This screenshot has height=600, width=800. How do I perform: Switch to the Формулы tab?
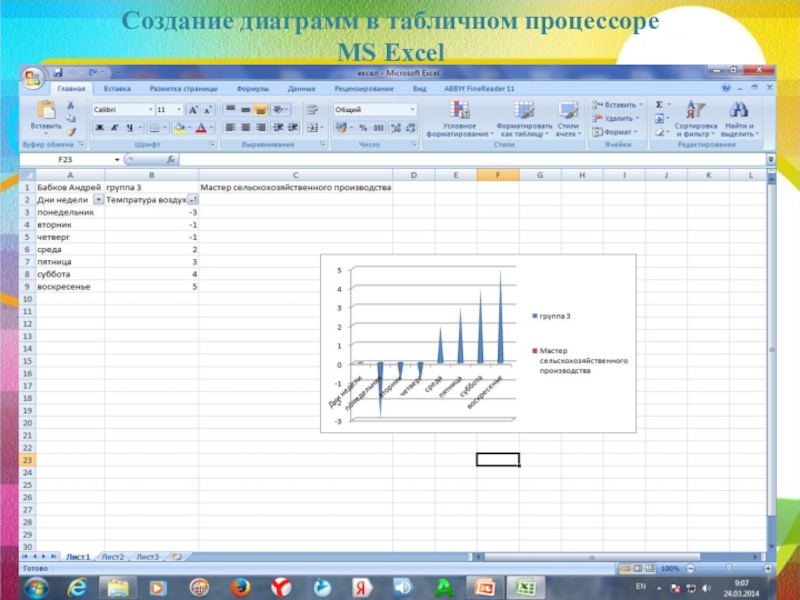(253, 88)
